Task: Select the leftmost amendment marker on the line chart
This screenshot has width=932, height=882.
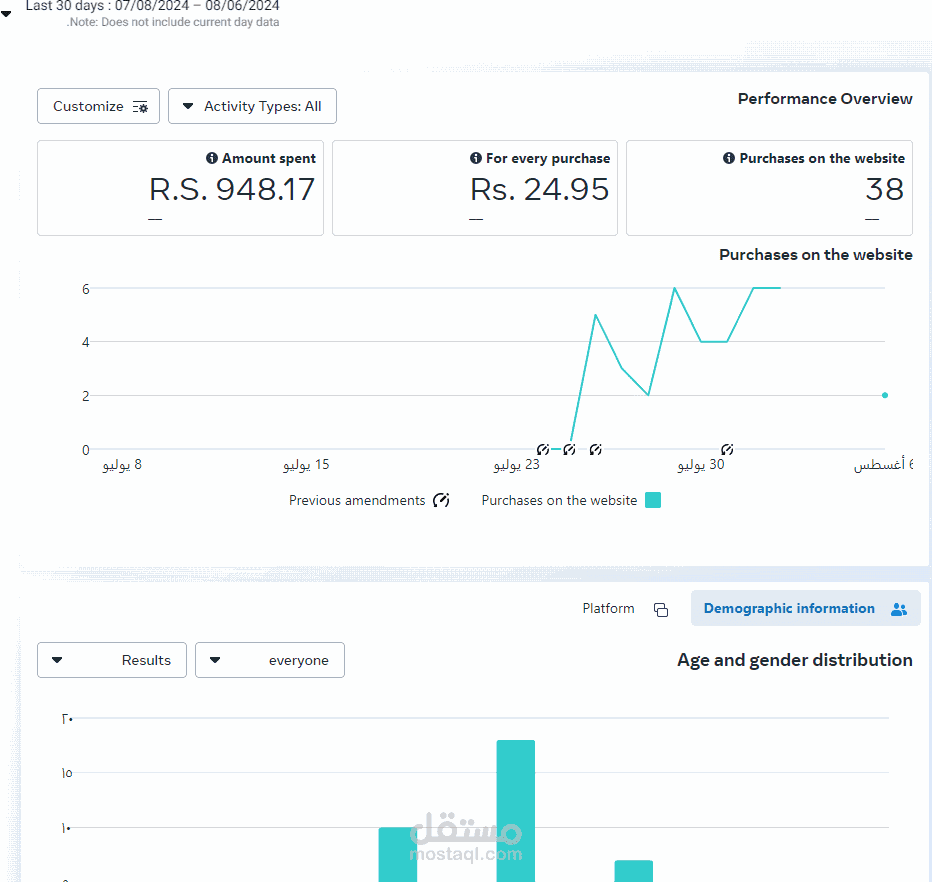Action: [x=543, y=449]
